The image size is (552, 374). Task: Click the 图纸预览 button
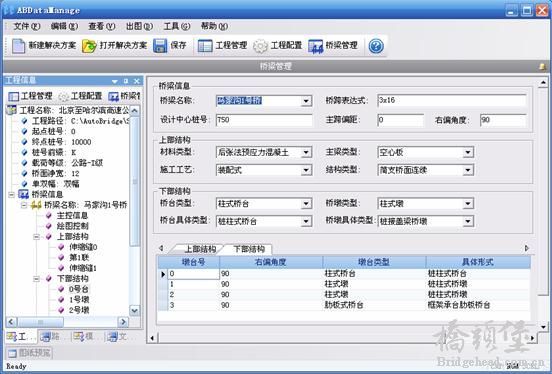pos(29,353)
